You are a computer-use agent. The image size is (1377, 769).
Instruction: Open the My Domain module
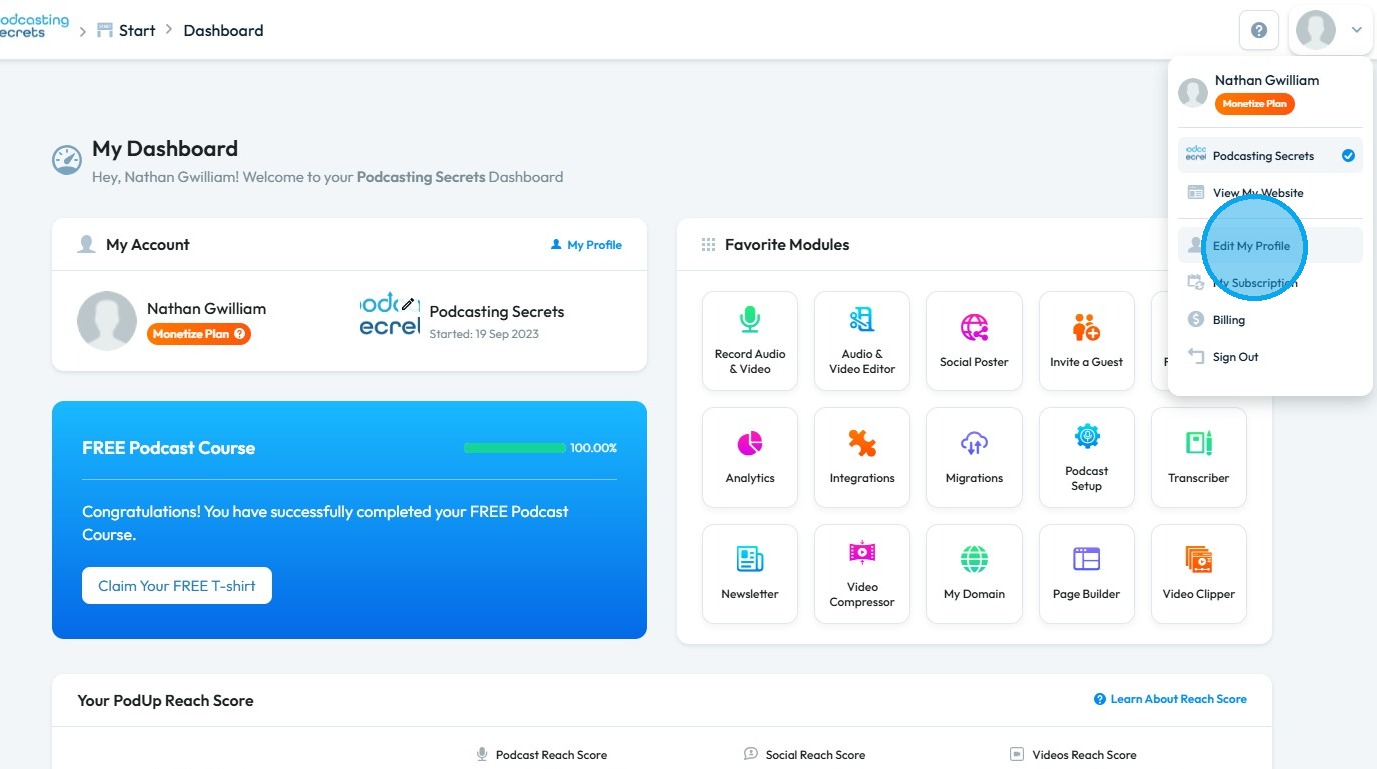tap(974, 572)
